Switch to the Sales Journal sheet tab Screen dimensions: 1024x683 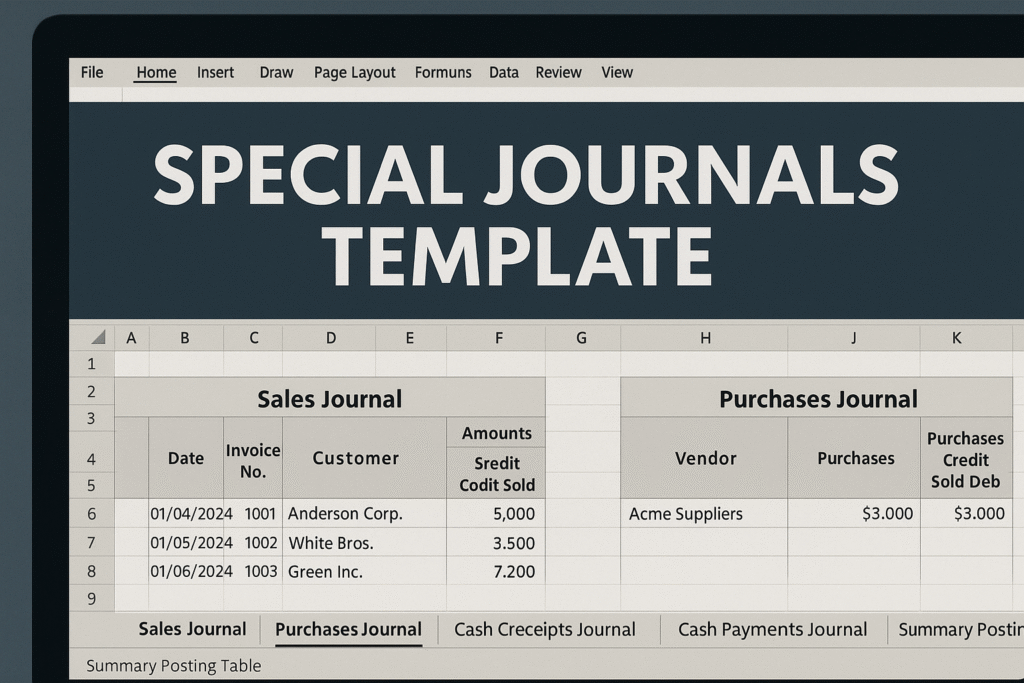coord(192,629)
